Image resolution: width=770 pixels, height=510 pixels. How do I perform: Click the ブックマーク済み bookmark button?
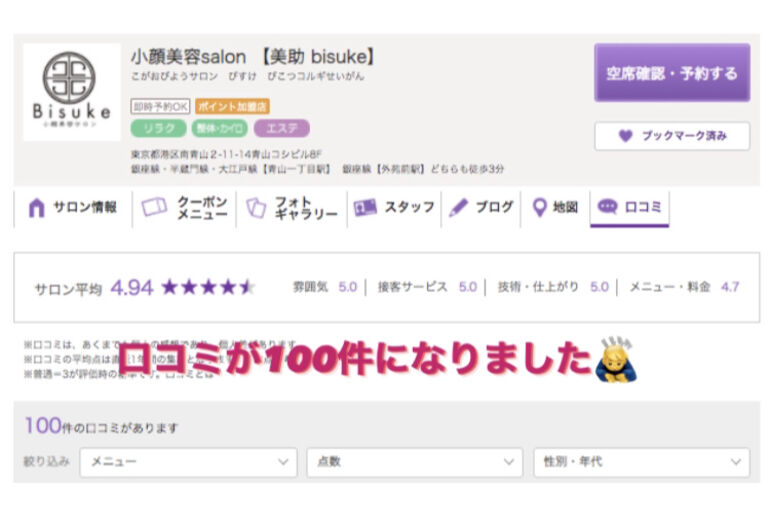pyautogui.click(x=672, y=135)
